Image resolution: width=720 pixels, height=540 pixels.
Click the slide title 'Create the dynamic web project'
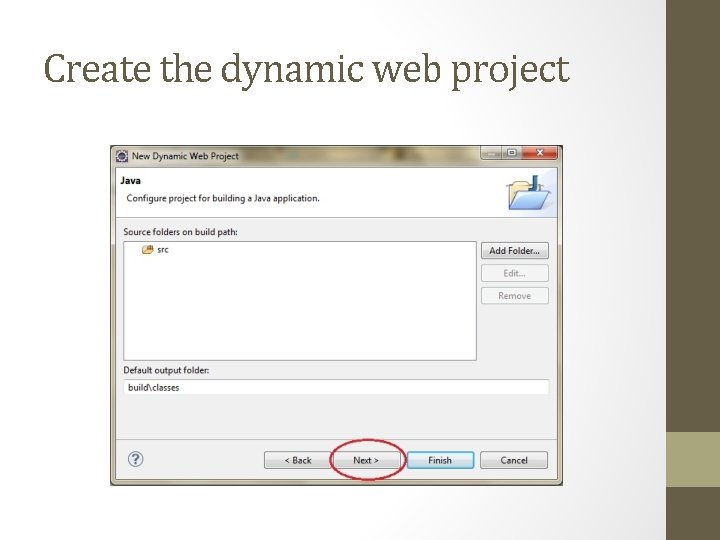(x=307, y=69)
